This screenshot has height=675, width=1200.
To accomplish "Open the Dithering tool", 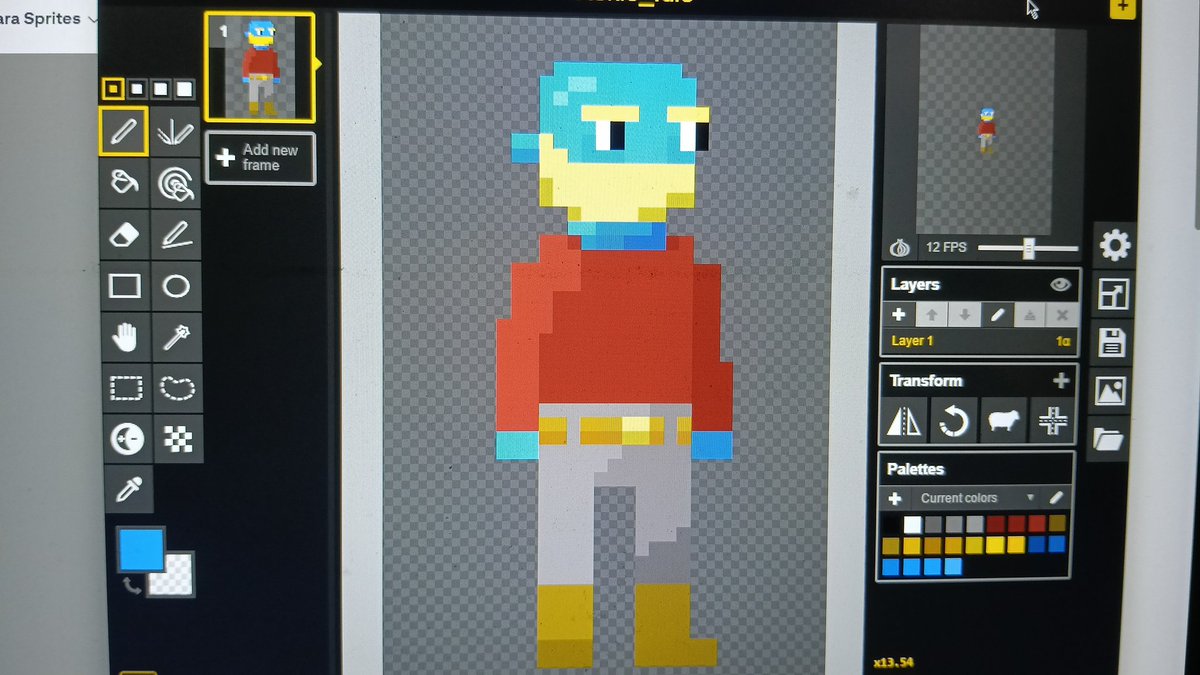I will click(x=179, y=438).
